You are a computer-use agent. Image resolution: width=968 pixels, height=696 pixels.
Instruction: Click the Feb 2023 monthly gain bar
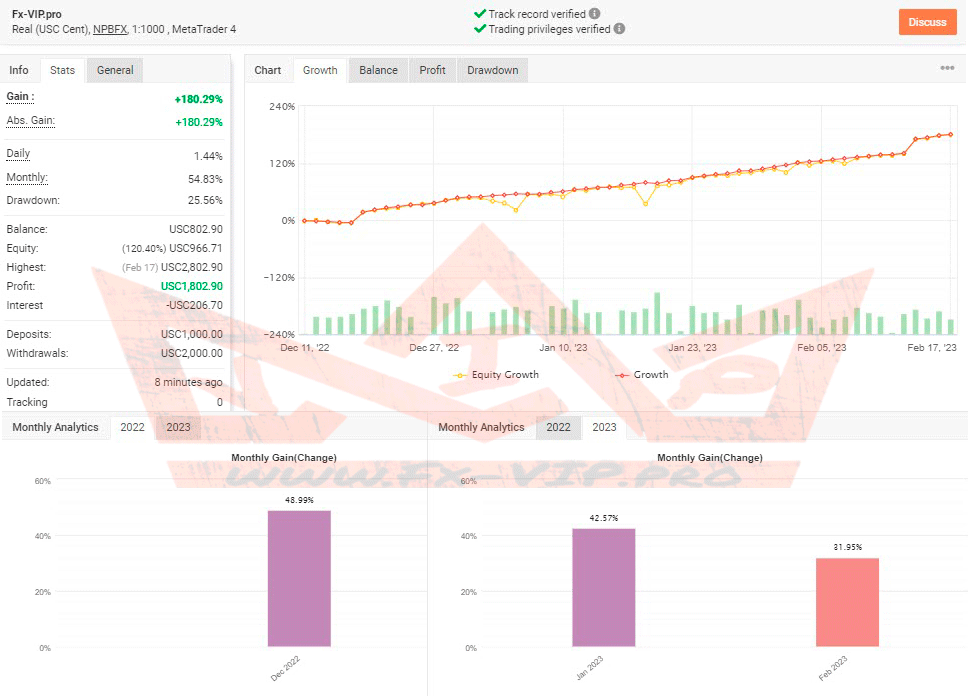pos(847,602)
